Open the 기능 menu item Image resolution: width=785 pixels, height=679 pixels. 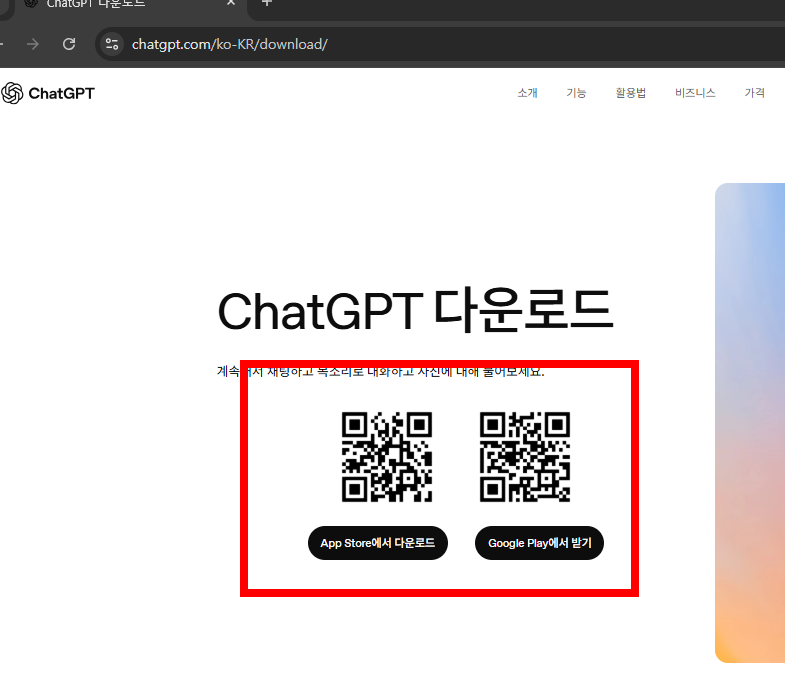[x=576, y=93]
